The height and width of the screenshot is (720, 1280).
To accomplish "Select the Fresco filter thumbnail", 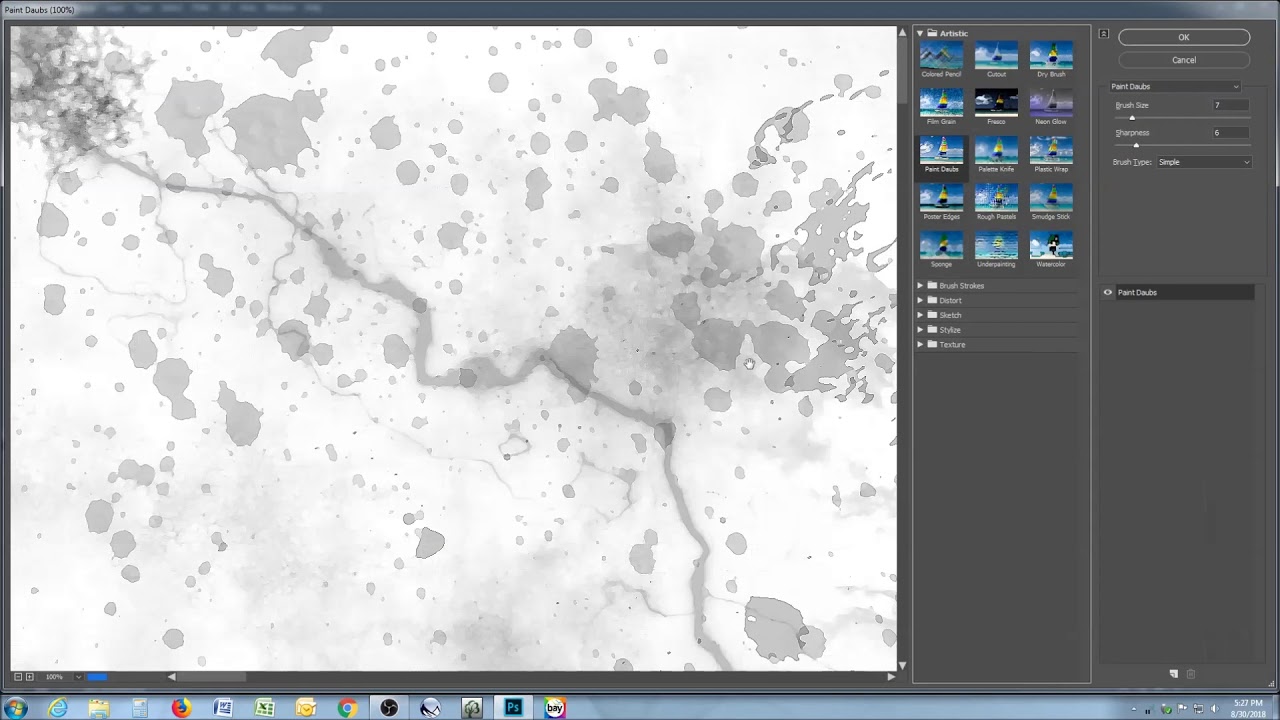I will pos(996,102).
